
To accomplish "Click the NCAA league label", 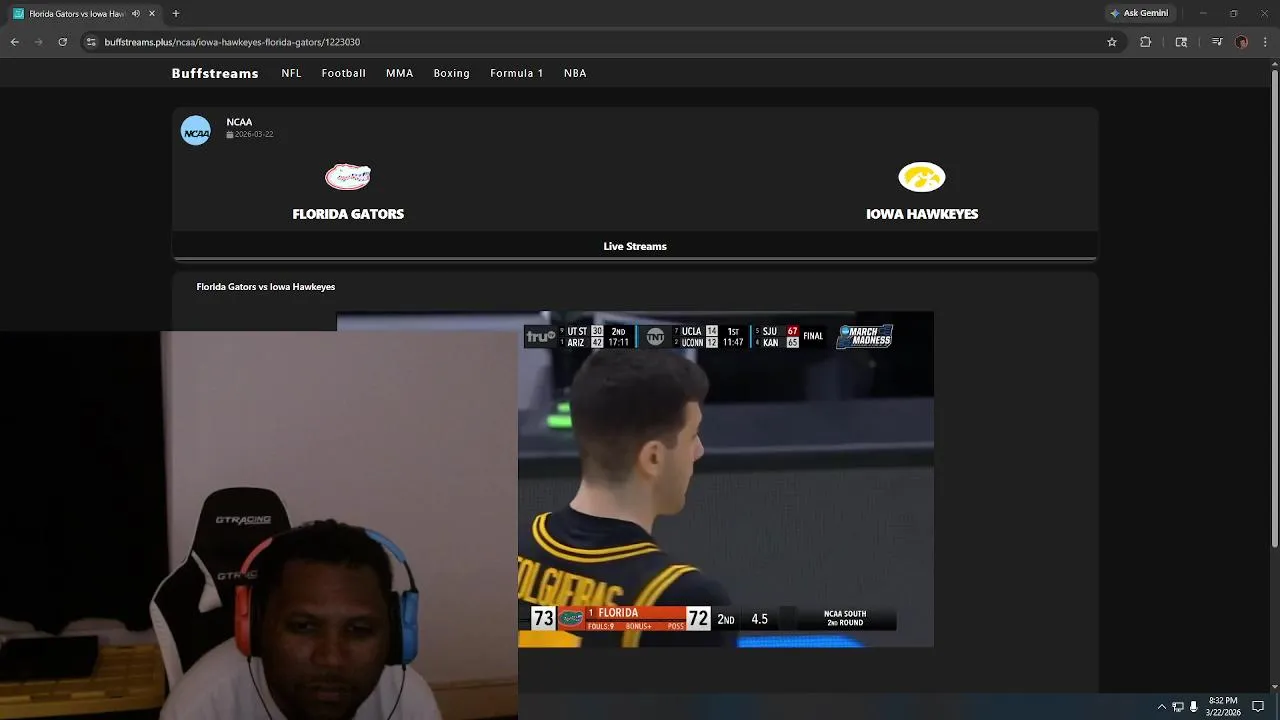I will pyautogui.click(x=239, y=122).
